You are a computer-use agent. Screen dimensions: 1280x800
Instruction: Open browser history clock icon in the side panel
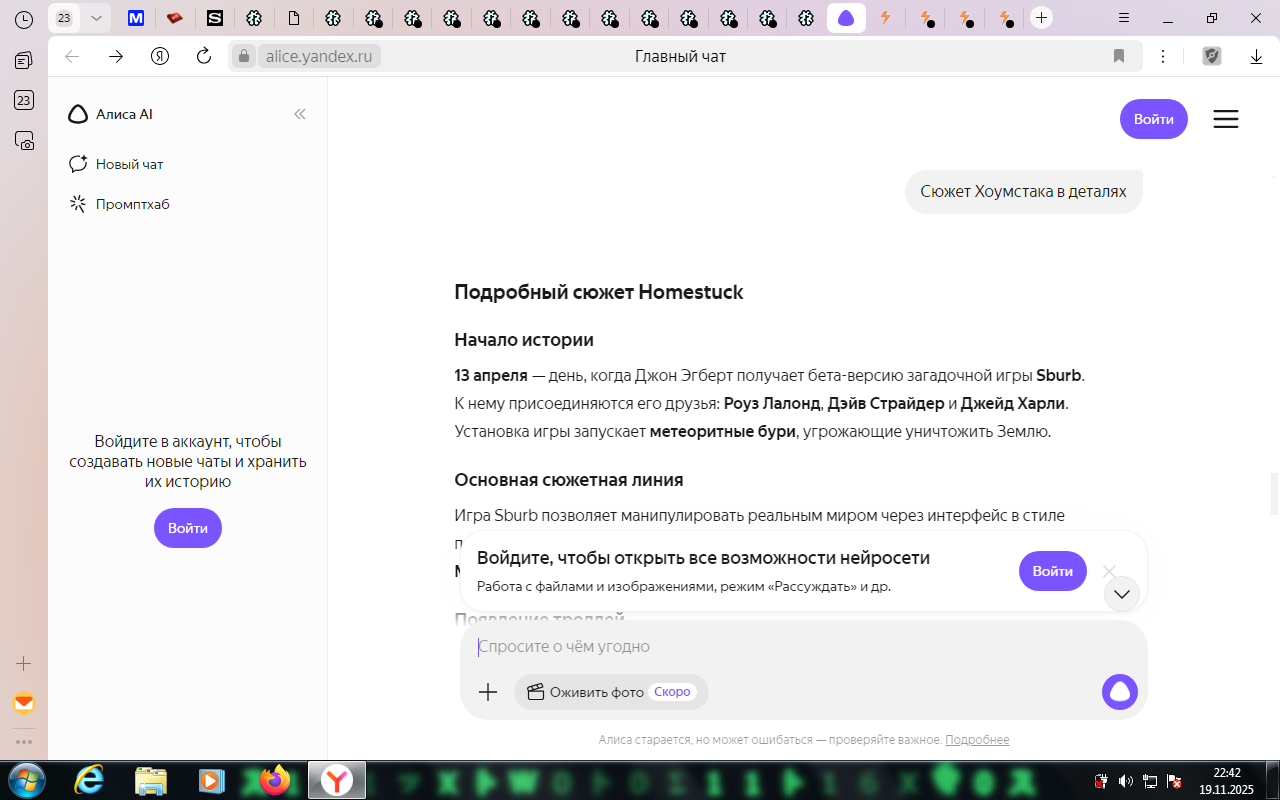(24, 19)
